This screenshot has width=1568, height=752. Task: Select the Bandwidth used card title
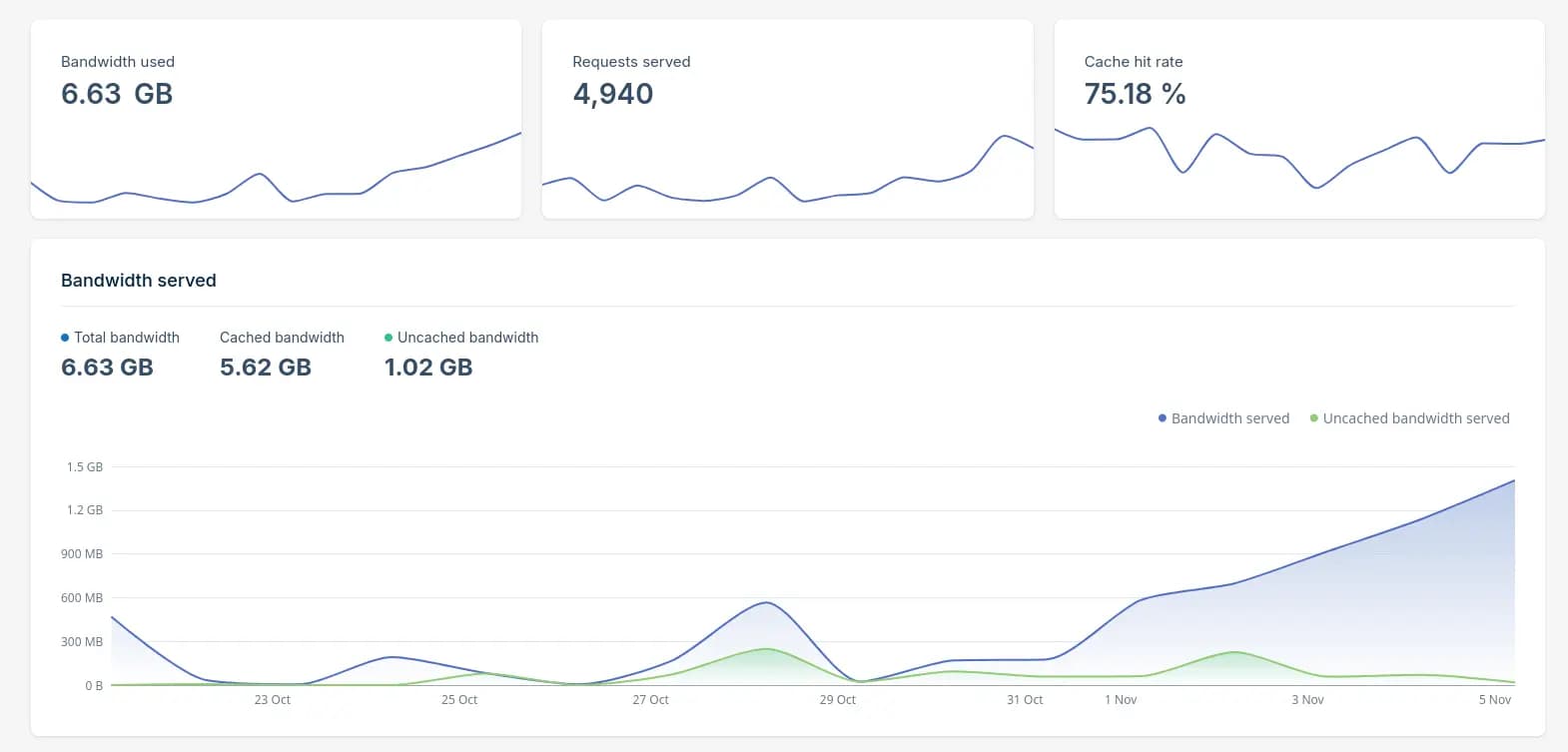pos(118,62)
